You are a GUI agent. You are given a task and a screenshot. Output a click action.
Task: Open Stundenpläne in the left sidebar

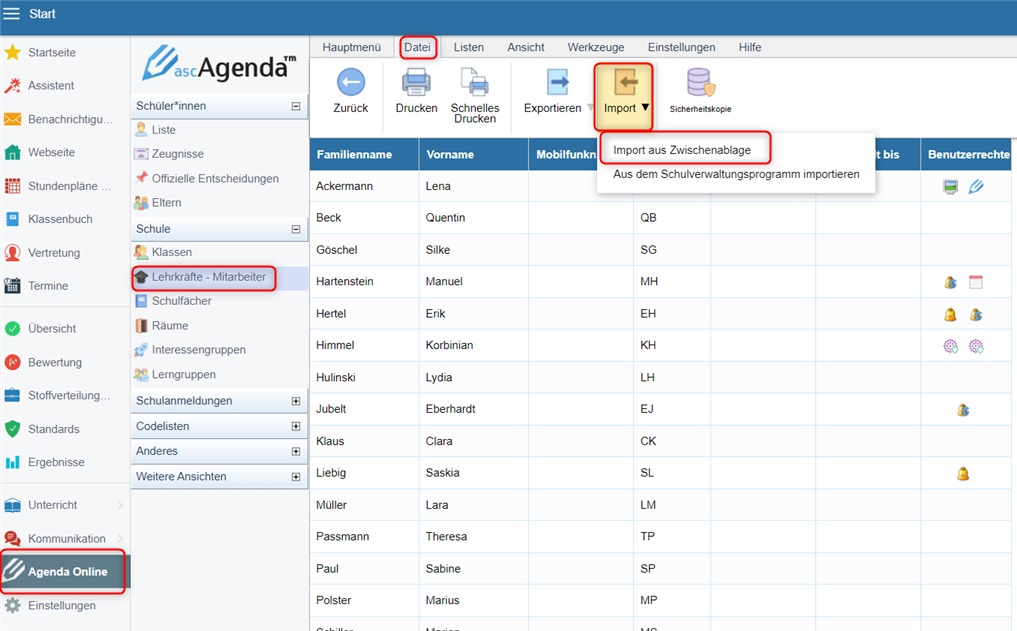click(69, 186)
